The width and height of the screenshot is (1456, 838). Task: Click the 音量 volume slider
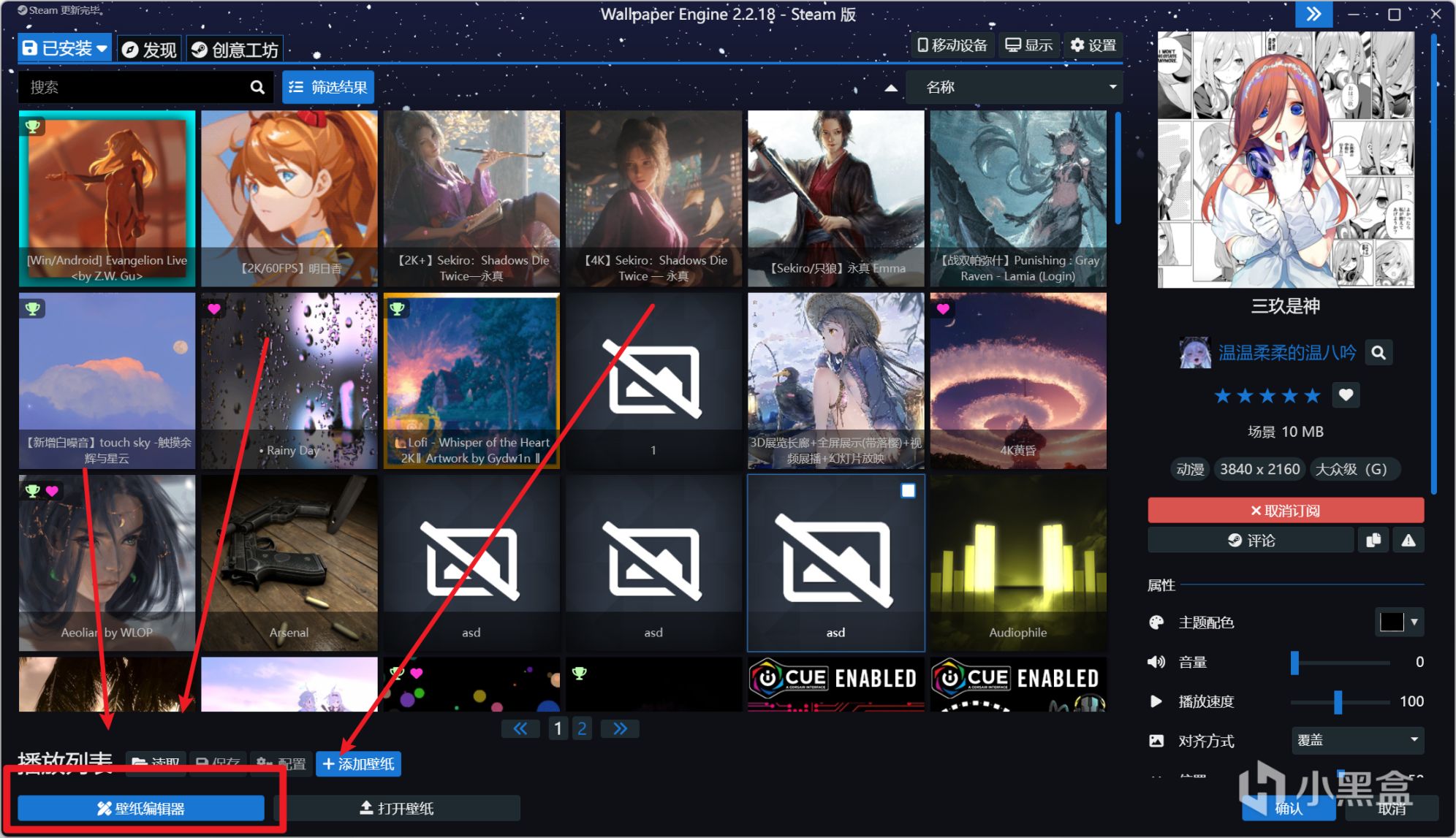click(x=1341, y=662)
